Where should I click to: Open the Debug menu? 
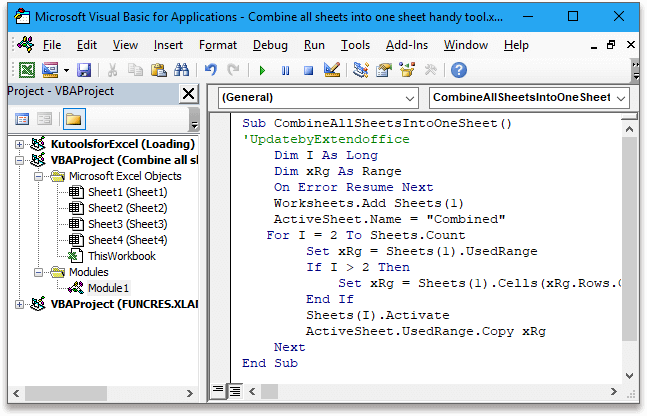click(270, 45)
